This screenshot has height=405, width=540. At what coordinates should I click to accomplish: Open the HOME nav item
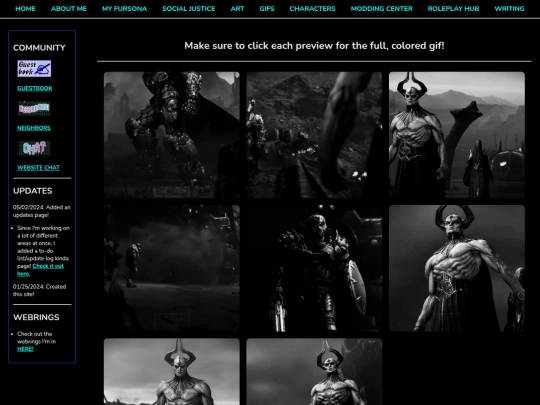click(x=25, y=9)
